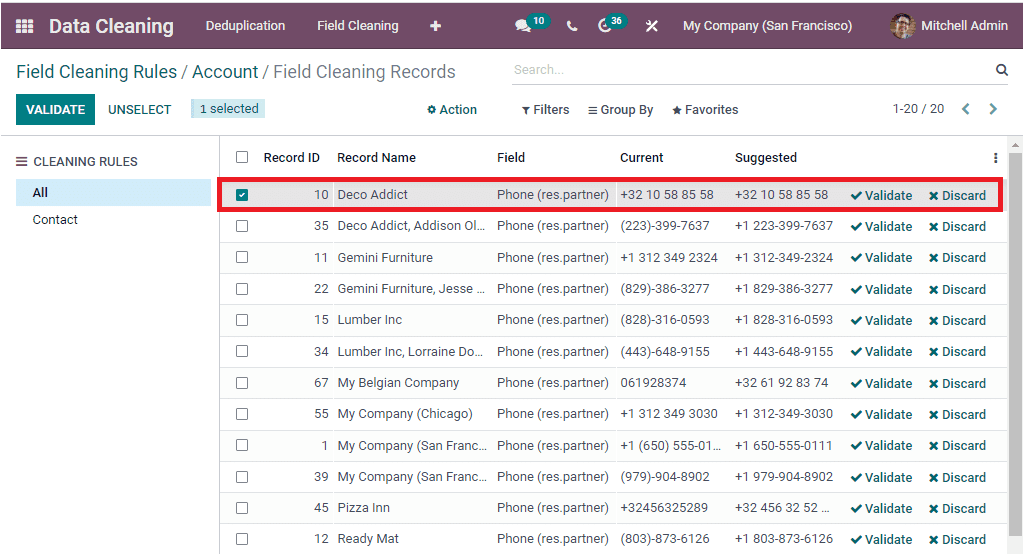Screen dimensions: 1024x555
Task: Open the Group By dropdown
Action: coord(621,110)
